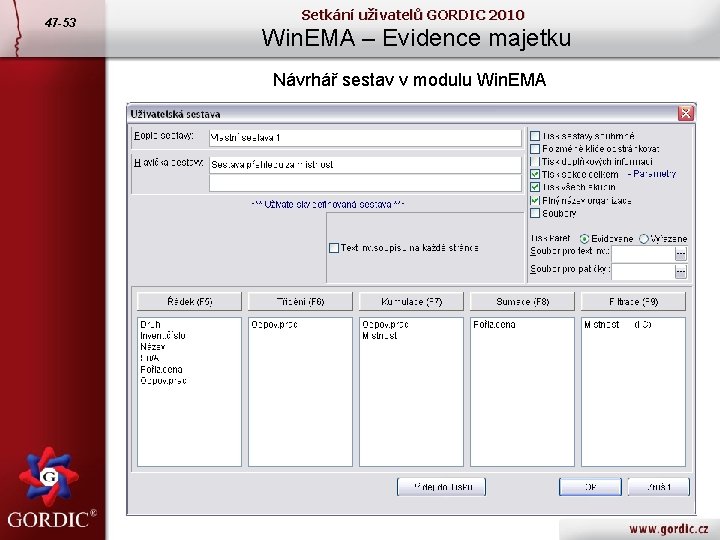Image resolution: width=720 pixels, height=540 pixels.
Task: Enable Tisk doplňkových informací checkbox
Action: 535,162
